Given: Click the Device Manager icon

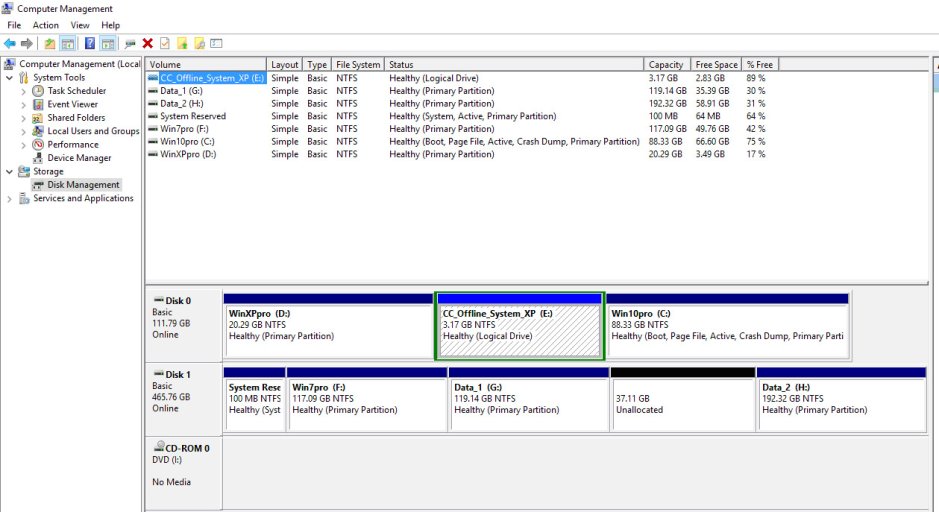Looking at the screenshot, I should coord(38,157).
